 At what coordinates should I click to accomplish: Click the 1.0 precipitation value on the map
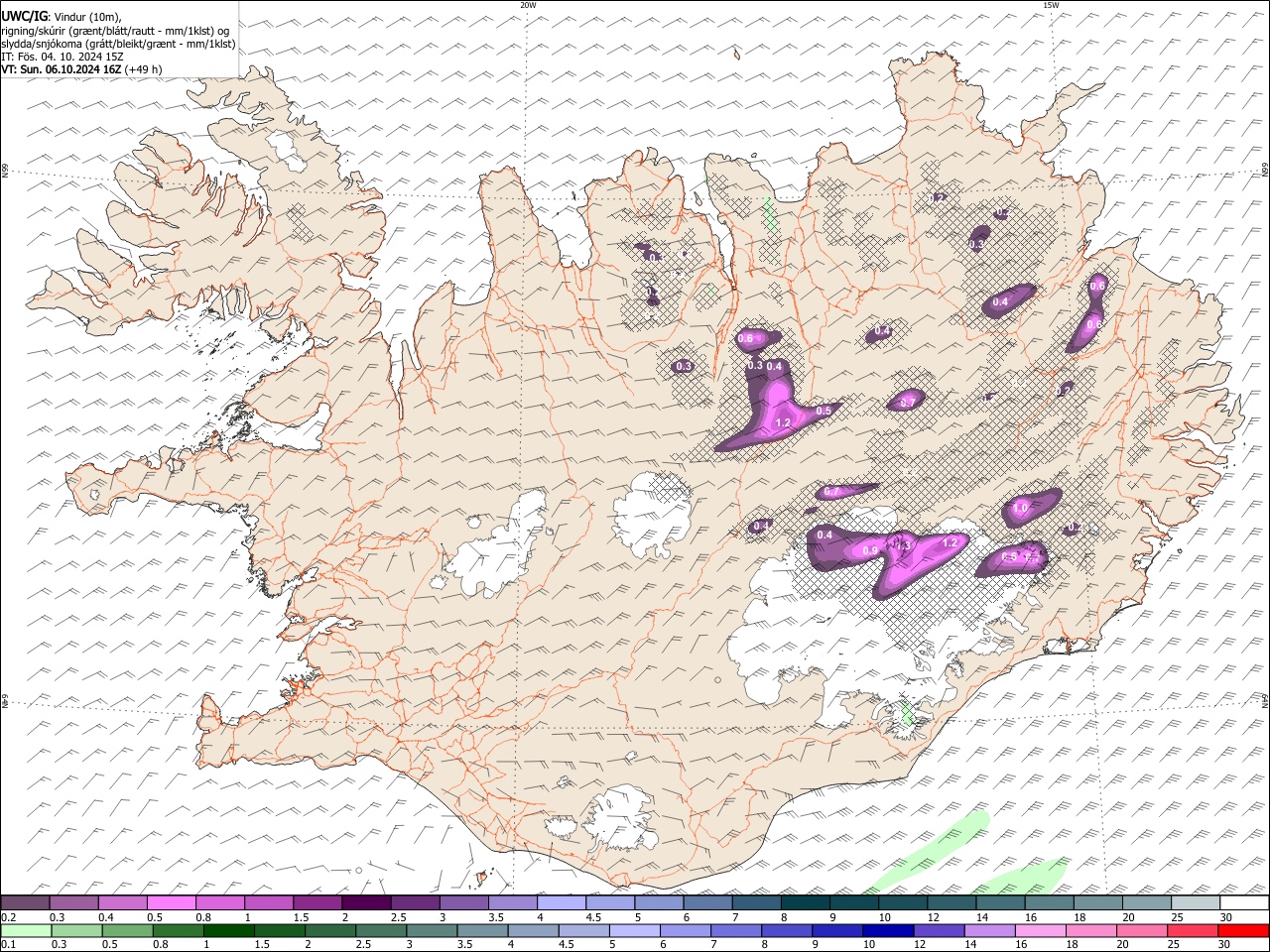pos(1021,509)
